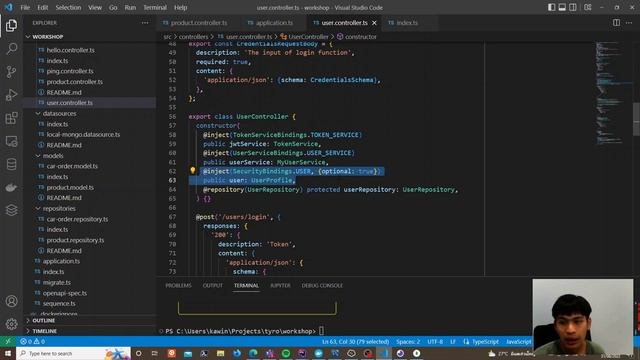Open the Source Control view icon
Viewport: 640px width, 360px height.
11,72
